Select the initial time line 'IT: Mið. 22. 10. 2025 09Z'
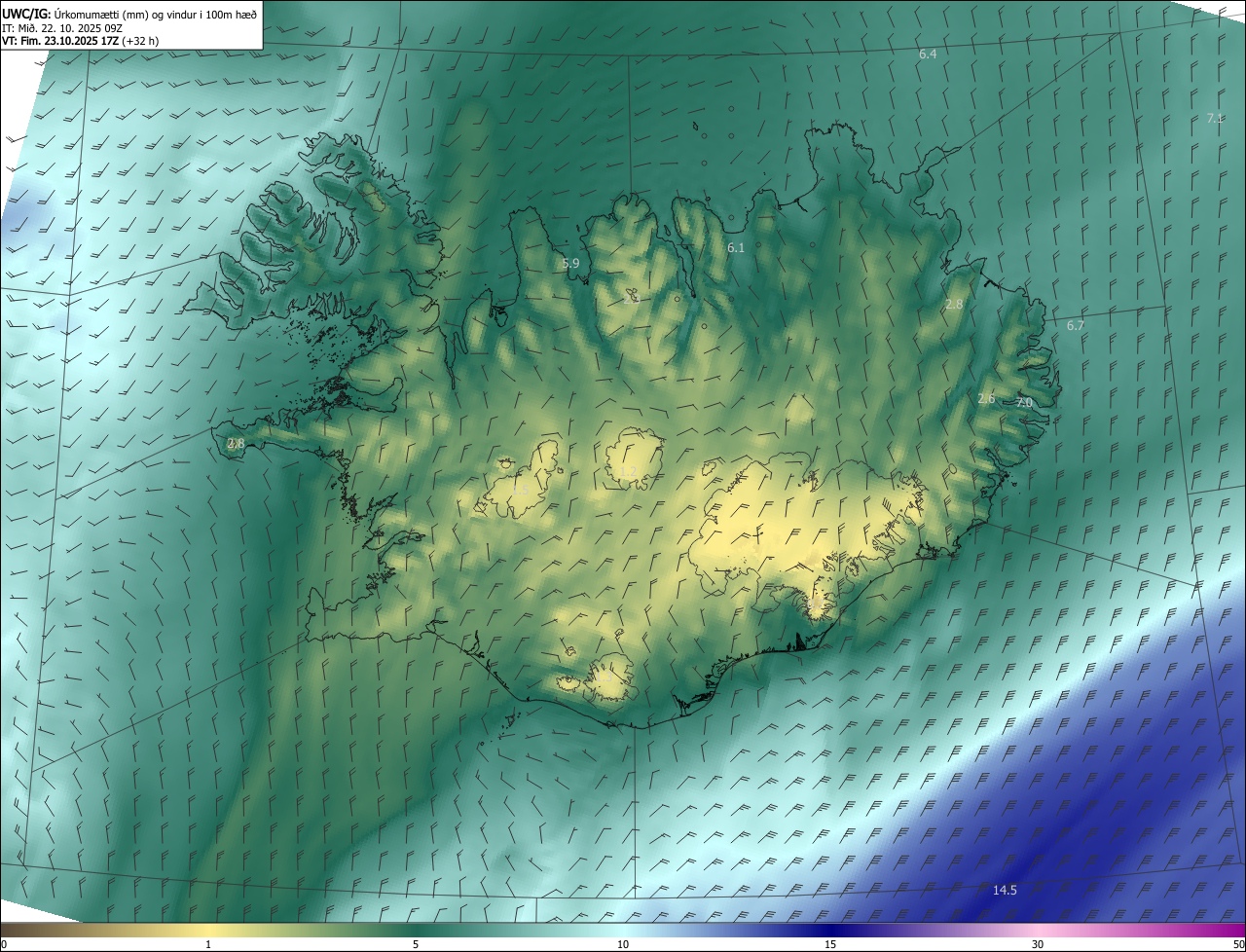Viewport: 1246px width, 952px height. pos(62,27)
